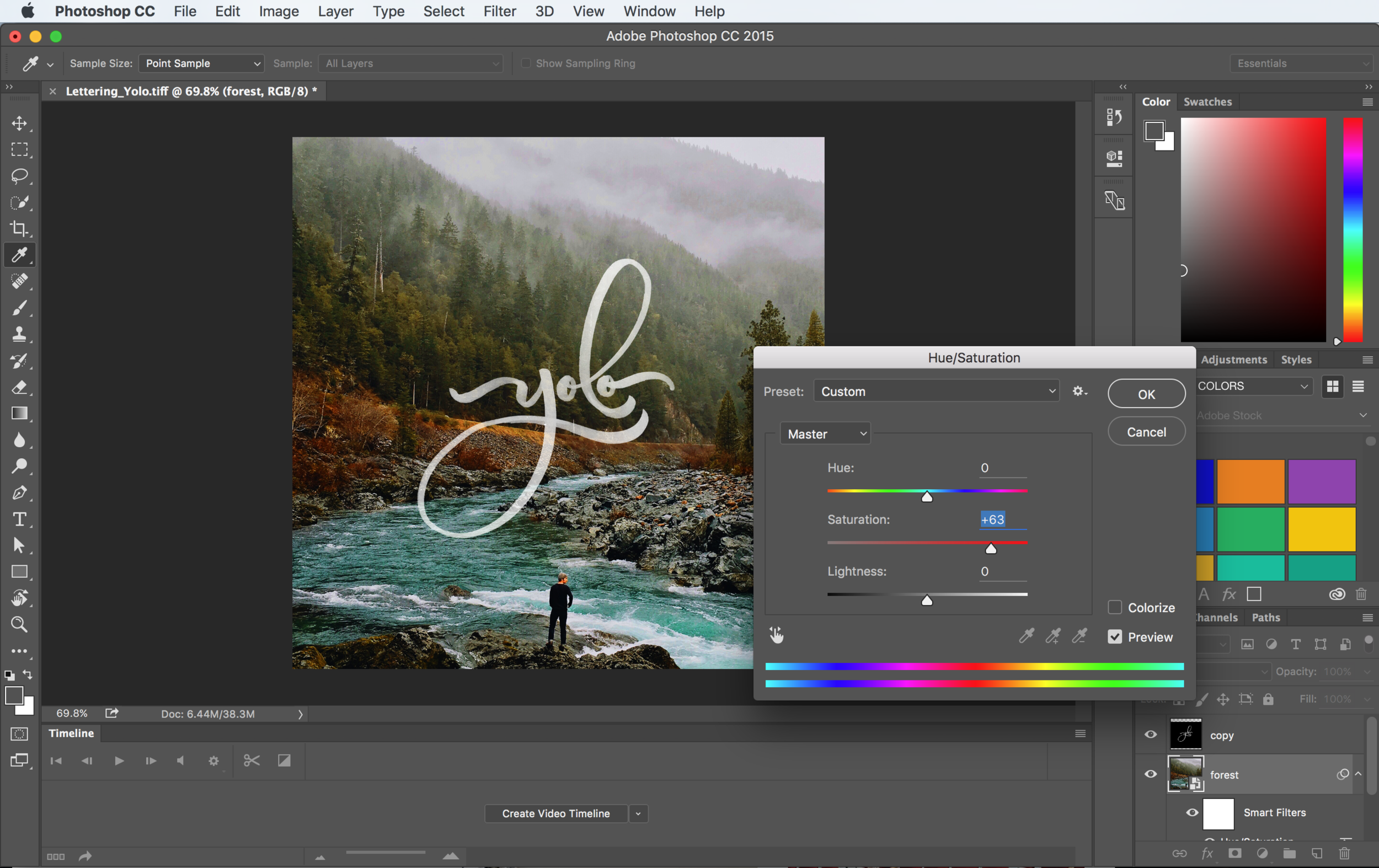Click the Quick Mask mode icon

[x=19, y=734]
